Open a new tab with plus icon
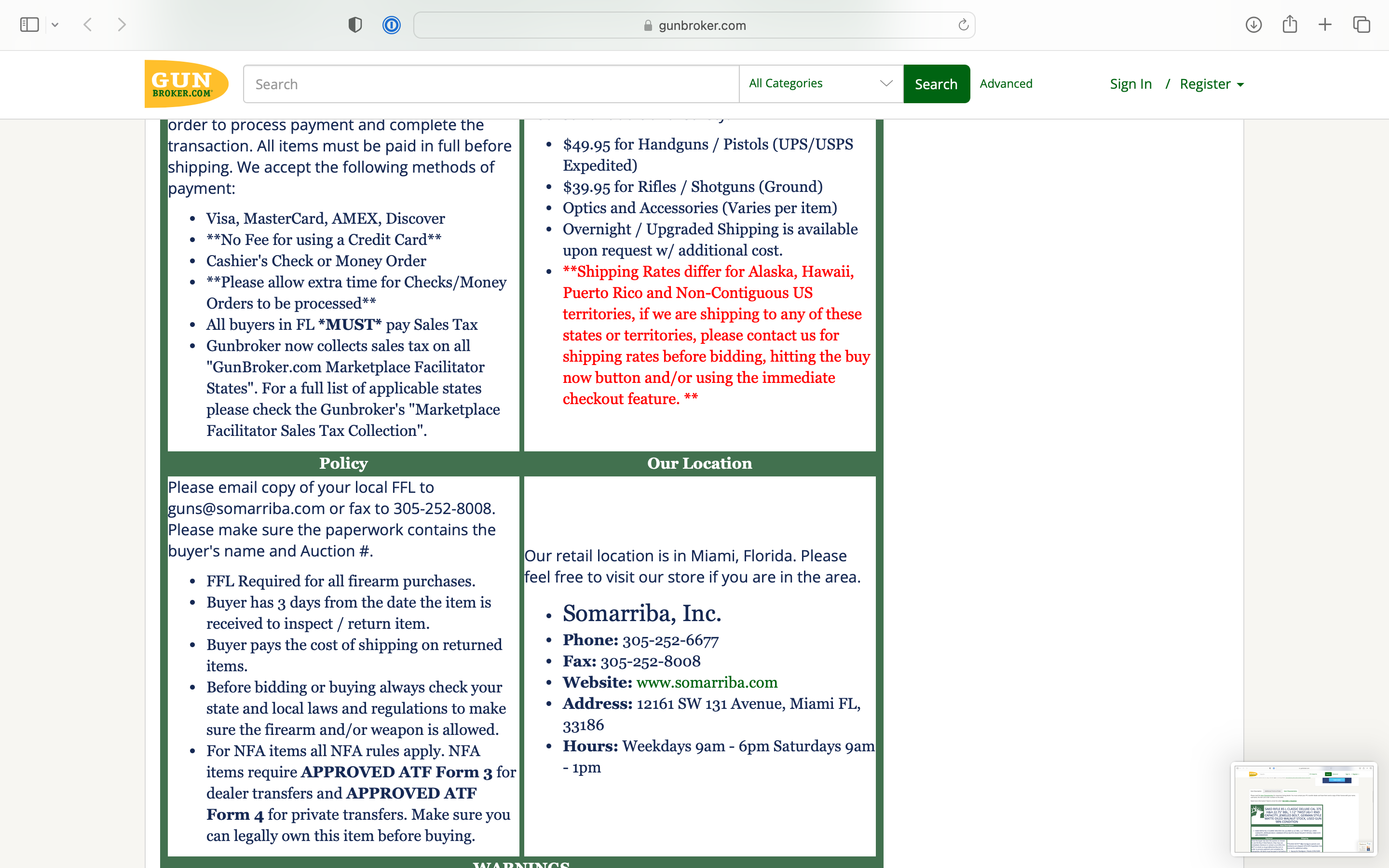The height and width of the screenshot is (868, 1389). 1325,25
